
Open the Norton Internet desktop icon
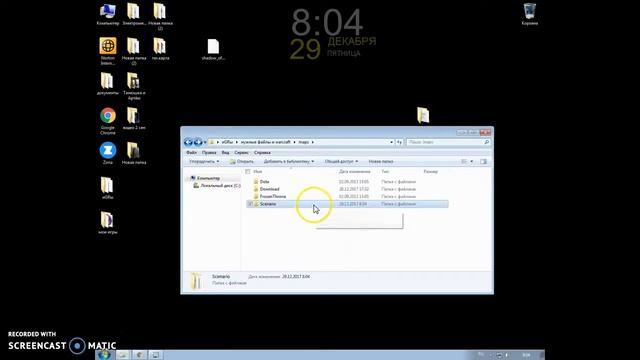click(x=108, y=51)
